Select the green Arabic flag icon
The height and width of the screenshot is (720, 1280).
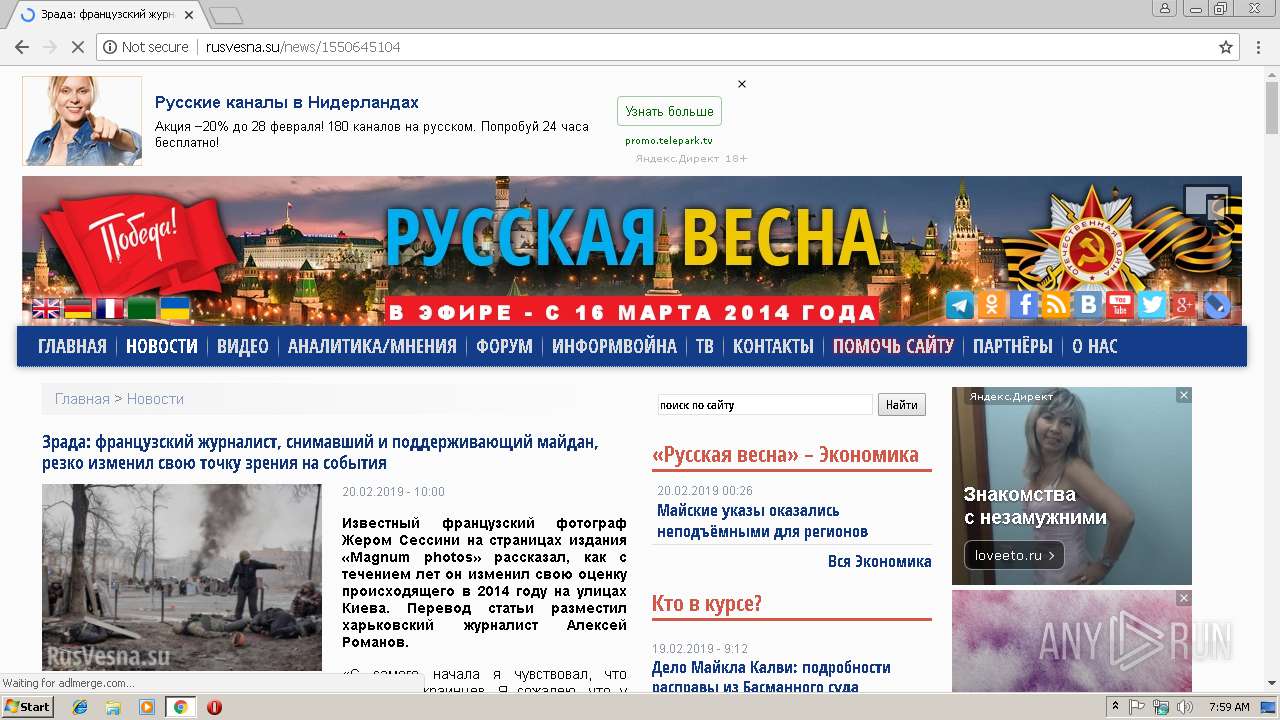[x=142, y=309]
